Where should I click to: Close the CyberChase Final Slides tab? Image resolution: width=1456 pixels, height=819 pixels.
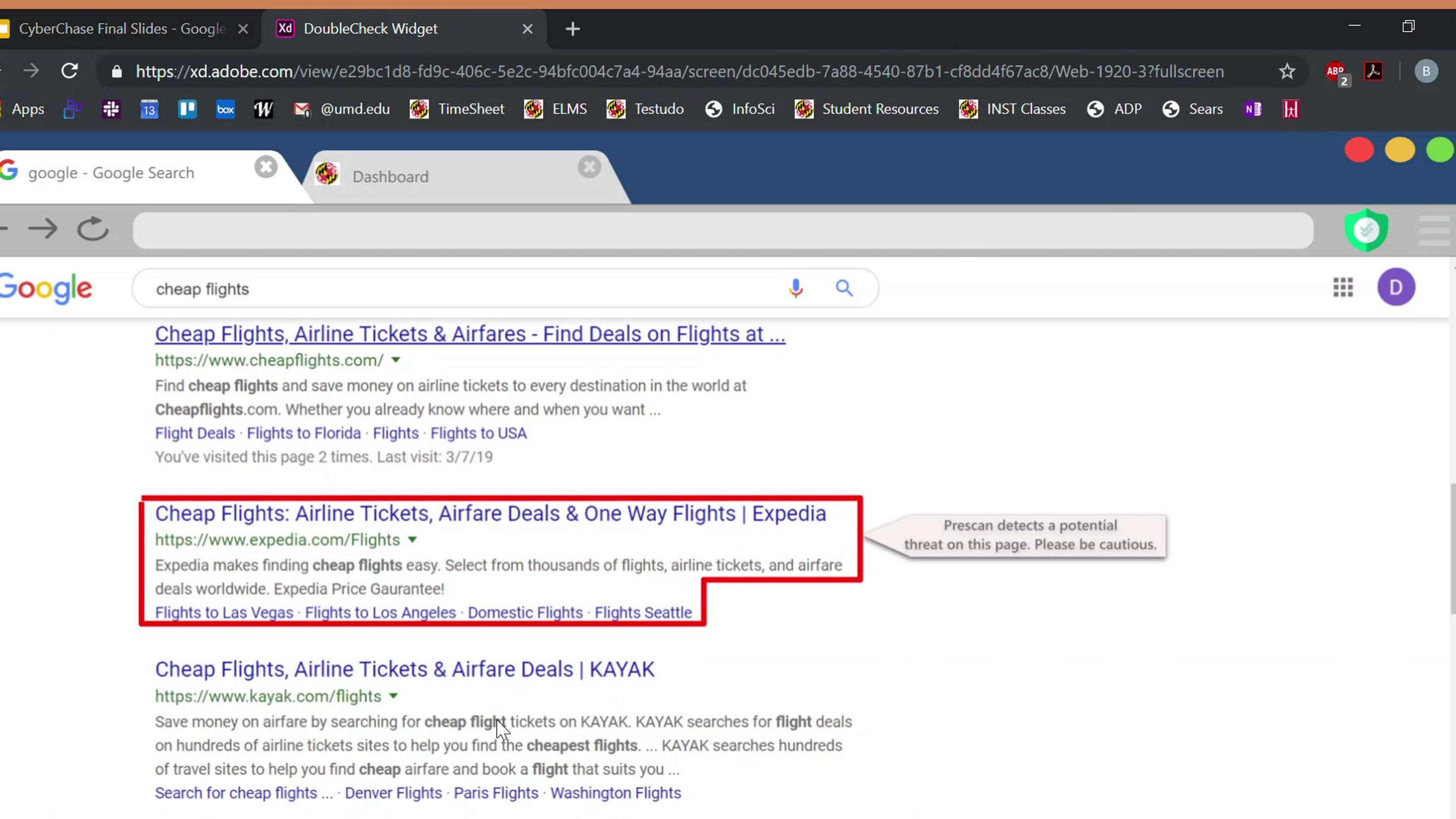click(243, 29)
